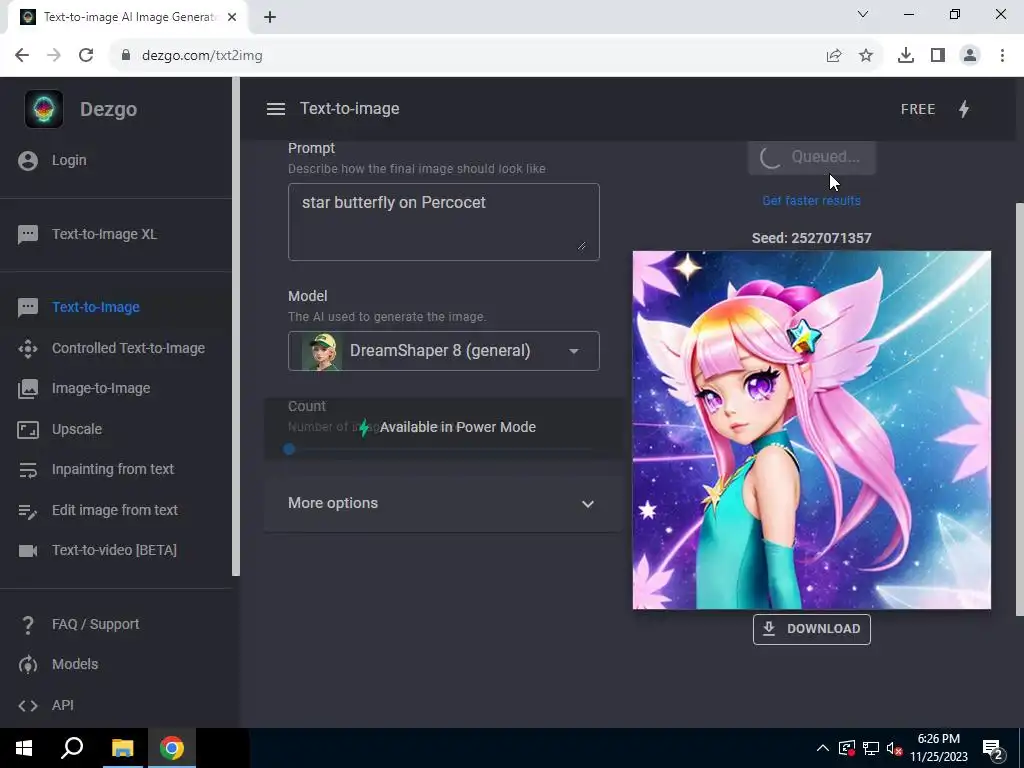1024x768 pixels.
Task: Open Text-to-Image XL in sidebar
Action: (x=104, y=234)
